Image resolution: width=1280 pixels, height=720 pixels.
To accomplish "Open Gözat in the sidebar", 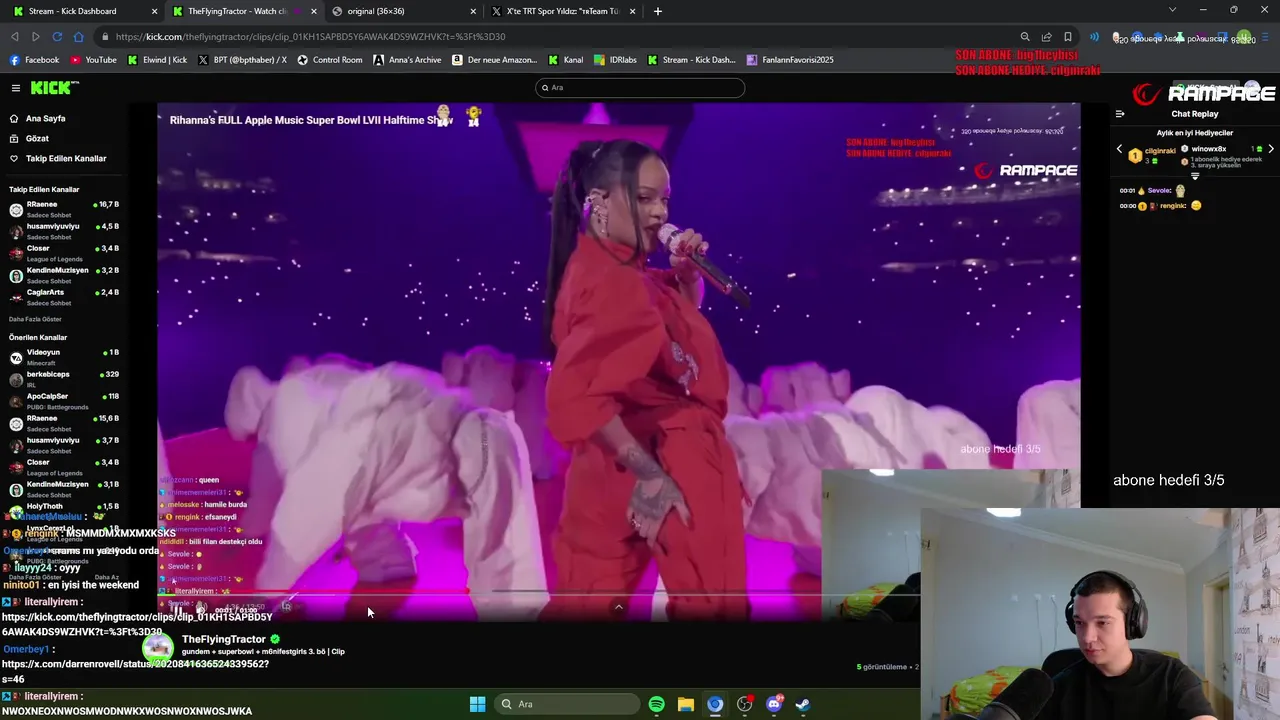I will point(29,138).
